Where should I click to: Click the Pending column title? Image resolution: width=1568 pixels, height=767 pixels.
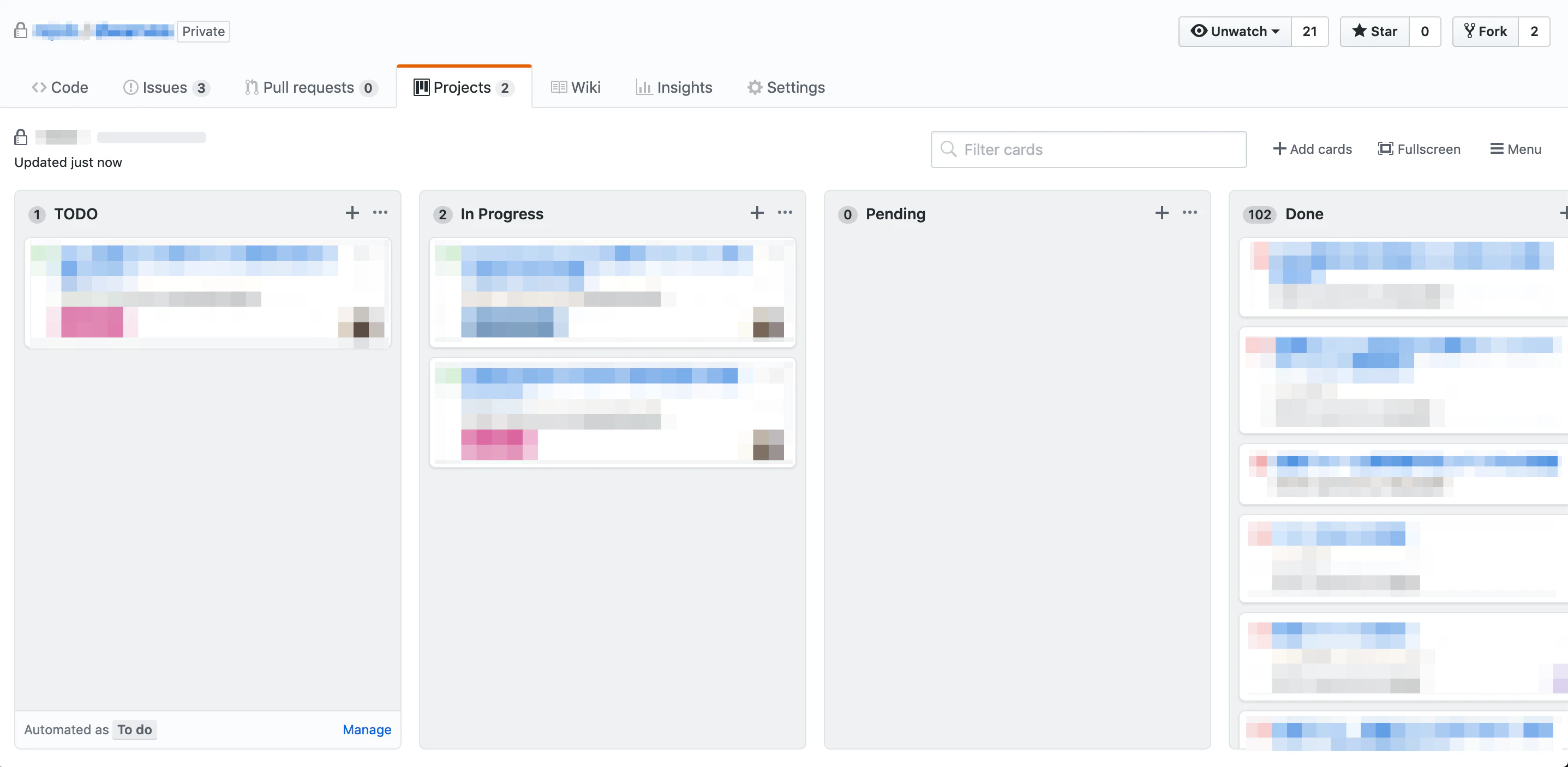pyautogui.click(x=895, y=214)
